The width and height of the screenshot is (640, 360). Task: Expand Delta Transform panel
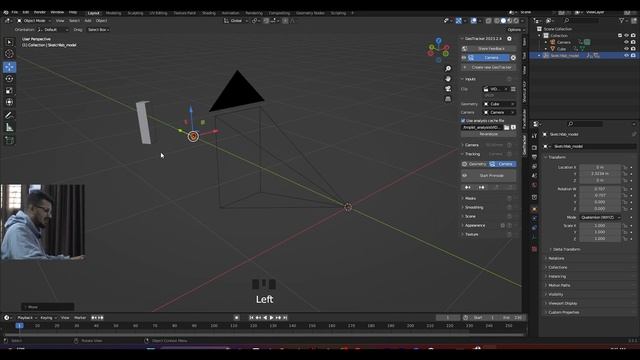(x=567, y=249)
